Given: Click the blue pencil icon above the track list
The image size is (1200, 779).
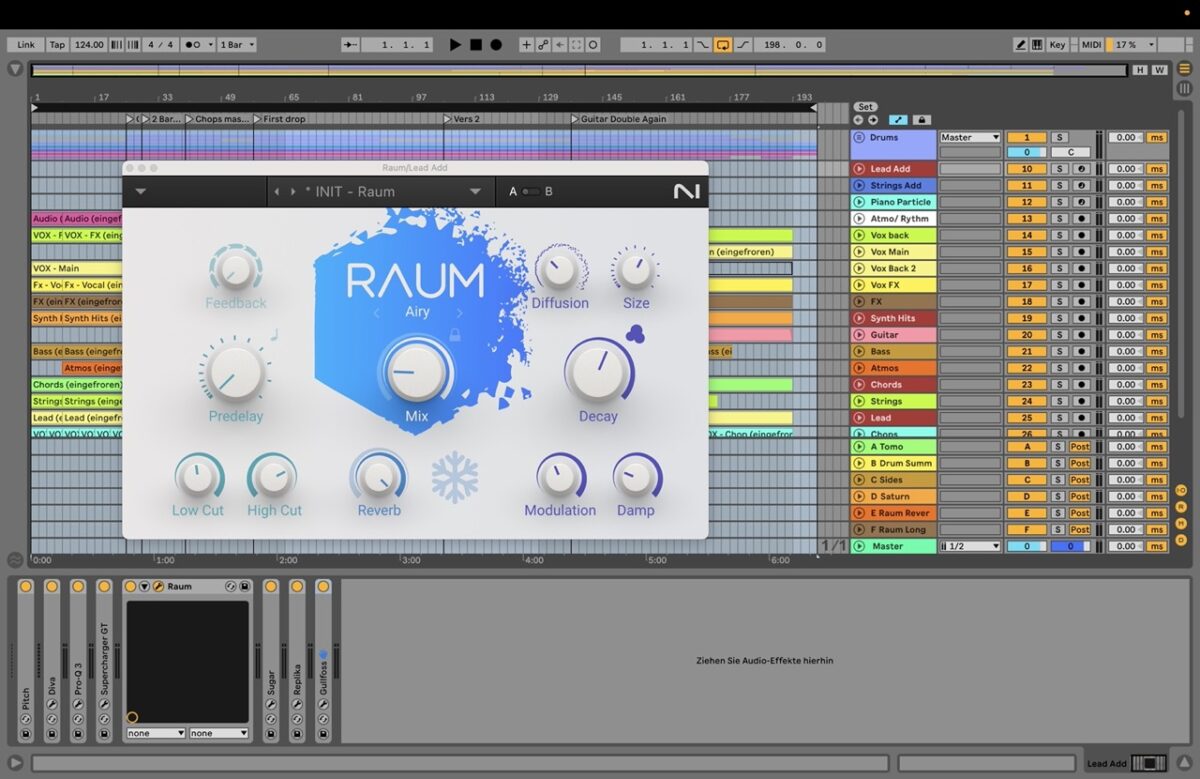Looking at the screenshot, I should click(898, 119).
